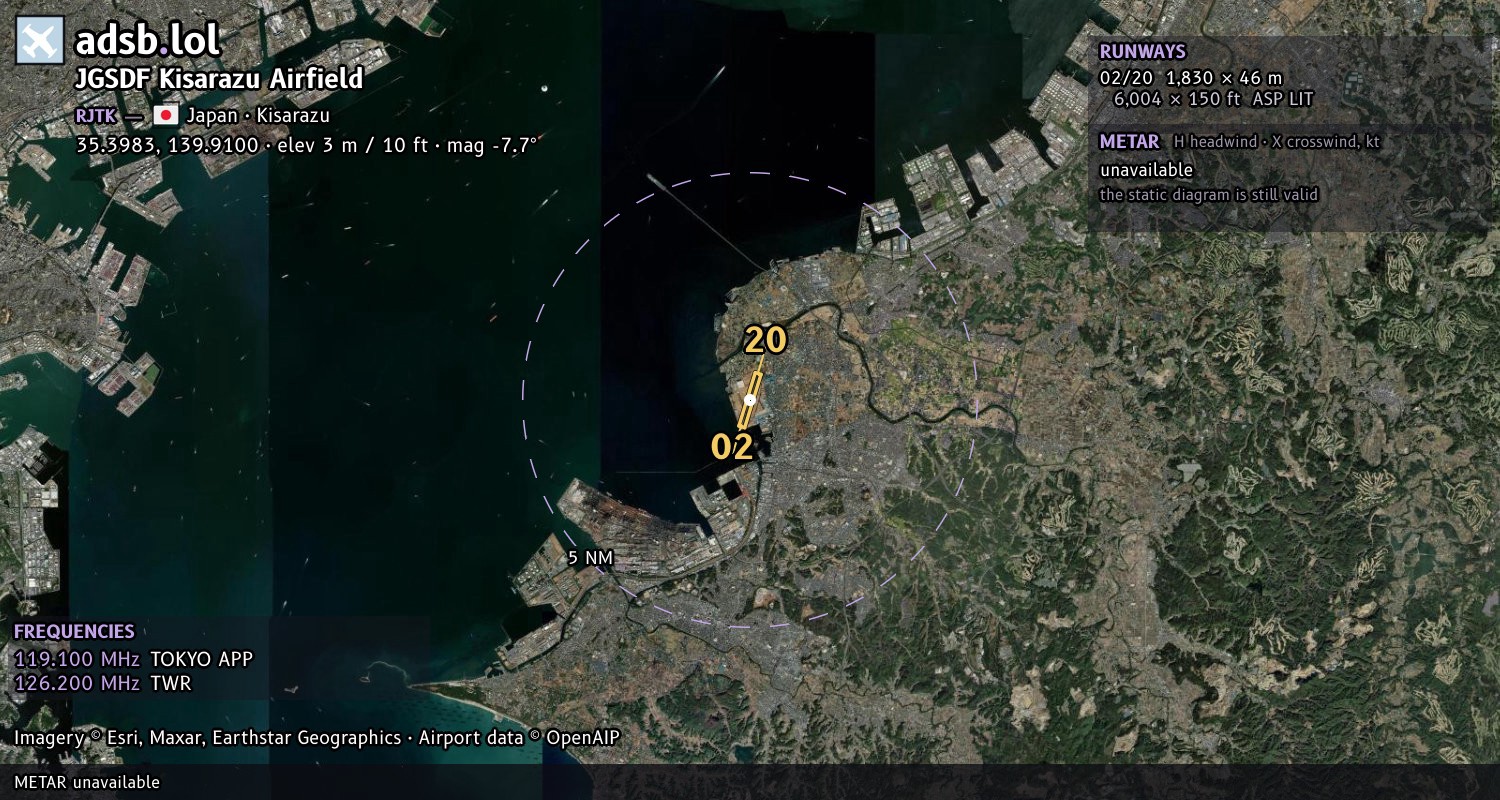Select the 119.100 MHz TOKYO APP frequency

(x=134, y=659)
